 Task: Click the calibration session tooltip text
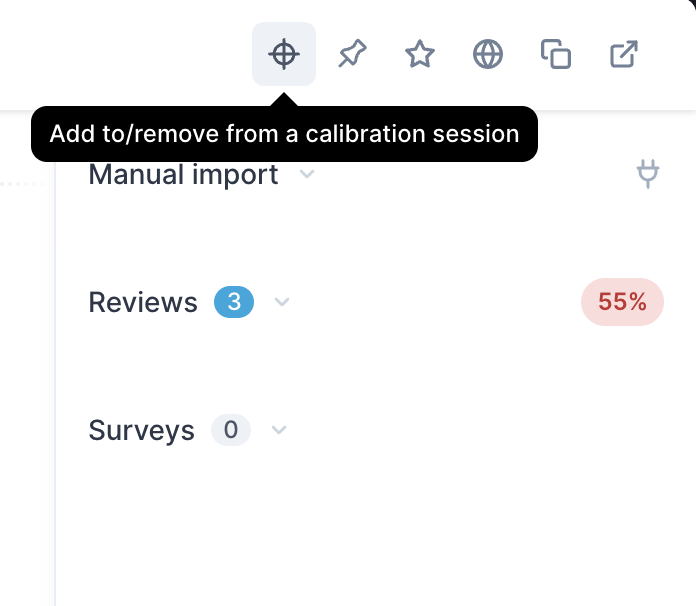click(x=285, y=134)
